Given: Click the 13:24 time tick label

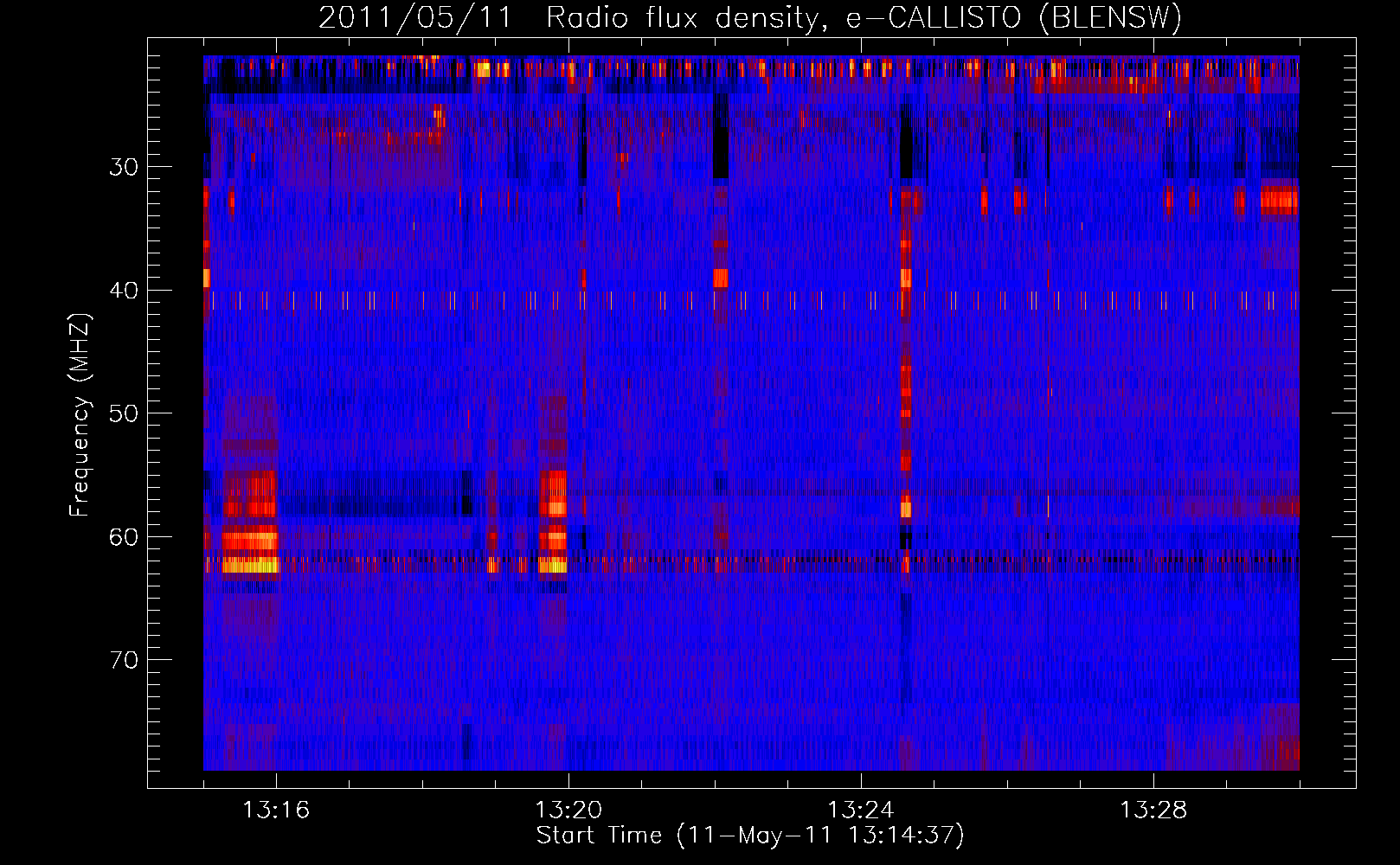Looking at the screenshot, I should (x=861, y=811).
